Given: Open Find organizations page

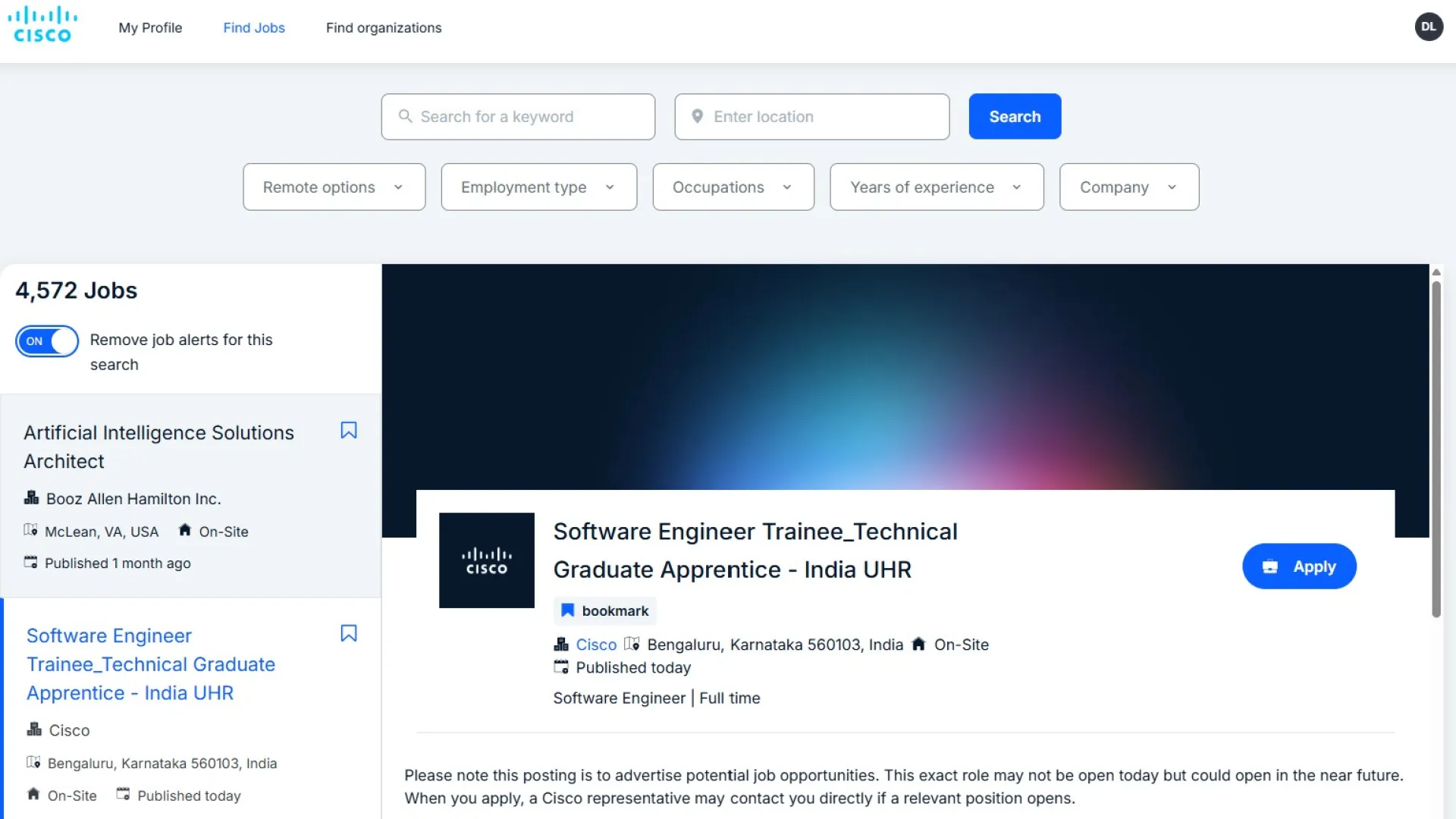Looking at the screenshot, I should 384,27.
